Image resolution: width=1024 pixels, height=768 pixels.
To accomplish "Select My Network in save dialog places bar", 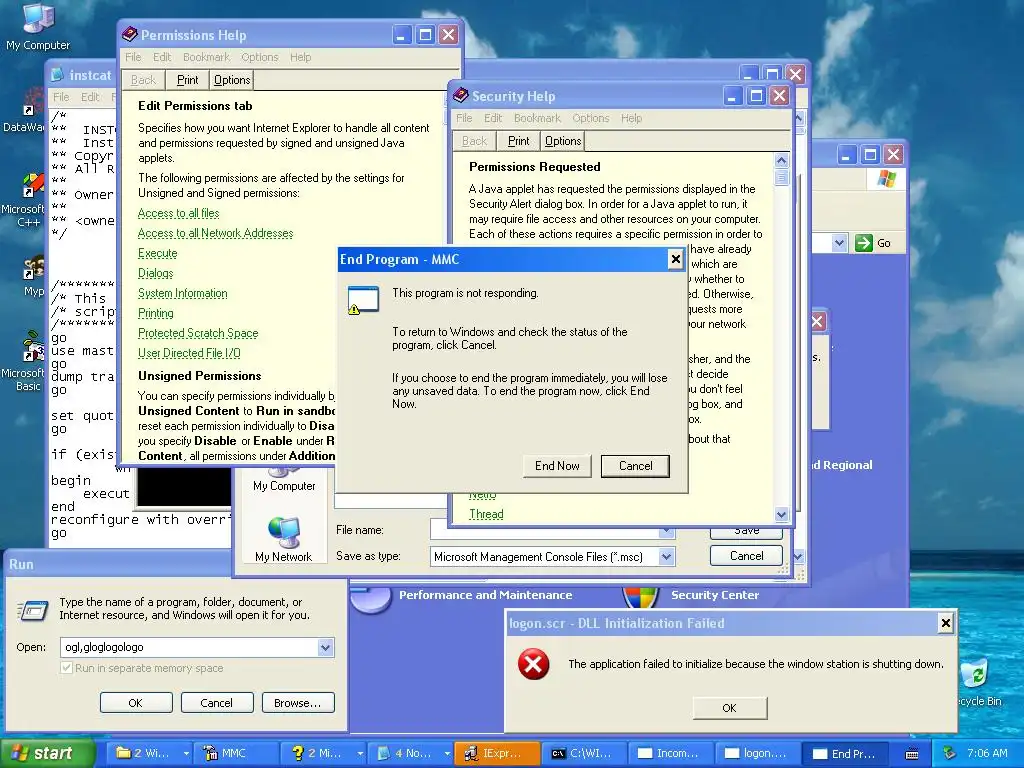I will (283, 539).
